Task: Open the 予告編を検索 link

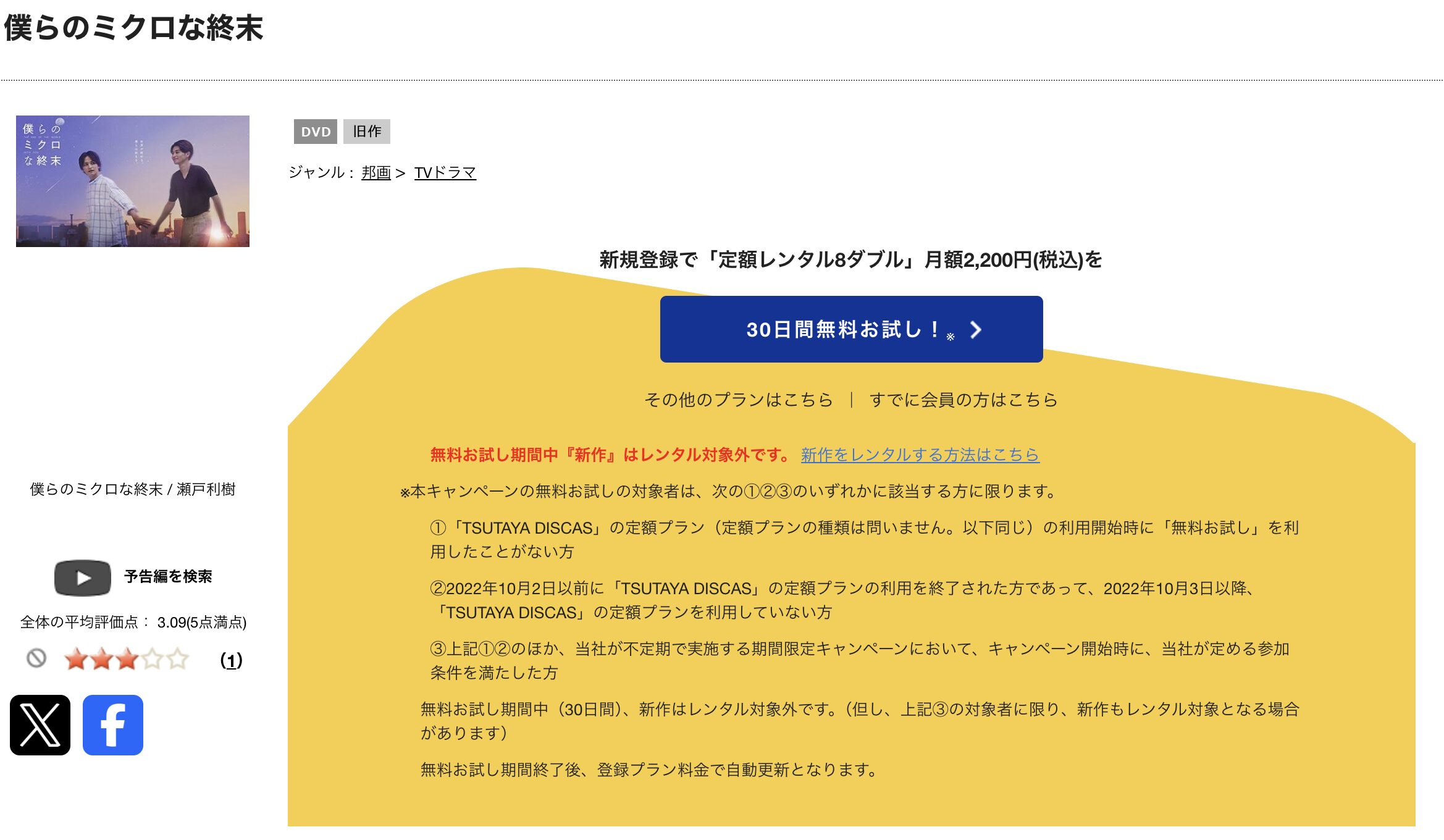Action: coord(168,576)
